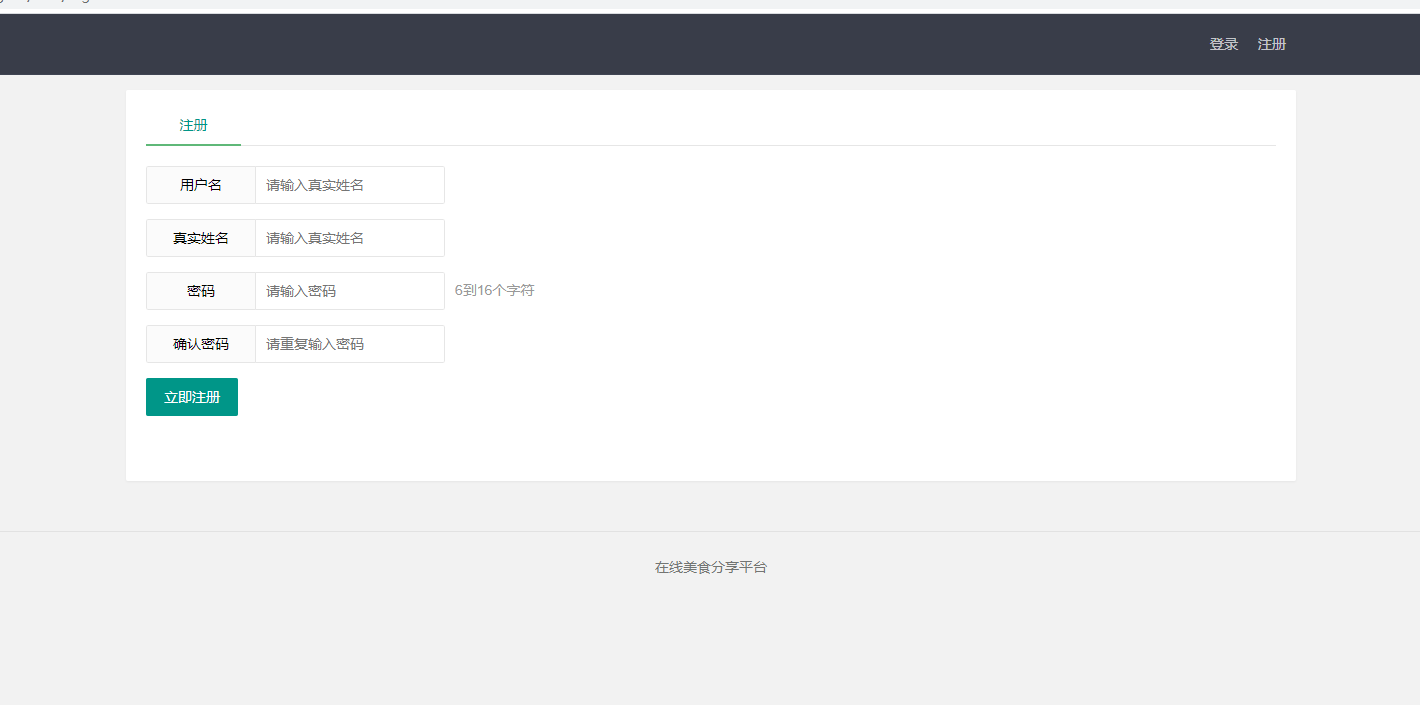Switch to the 注册 tab in panel
This screenshot has height=705, width=1420.
pyautogui.click(x=193, y=125)
